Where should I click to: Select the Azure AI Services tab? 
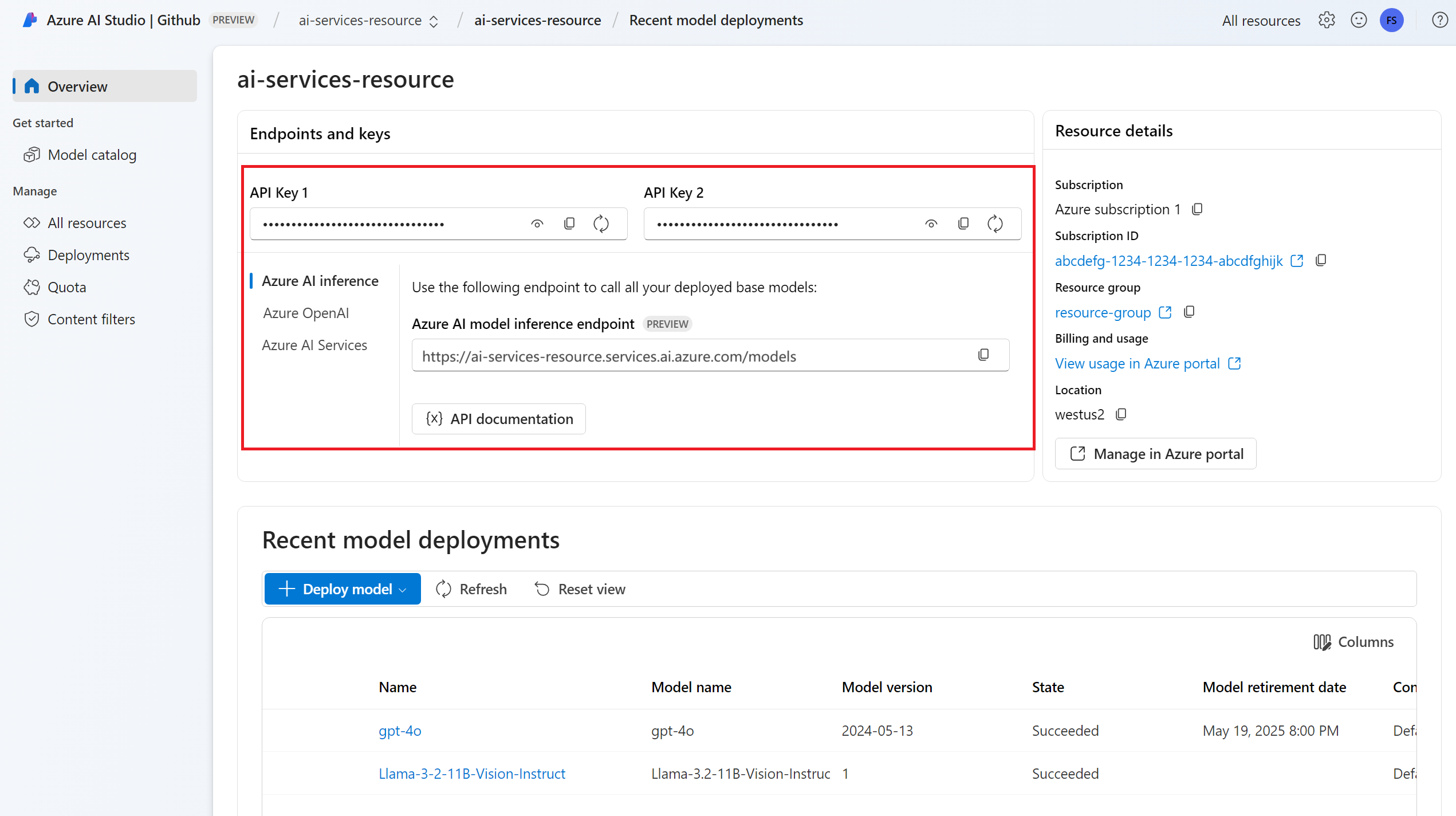314,345
